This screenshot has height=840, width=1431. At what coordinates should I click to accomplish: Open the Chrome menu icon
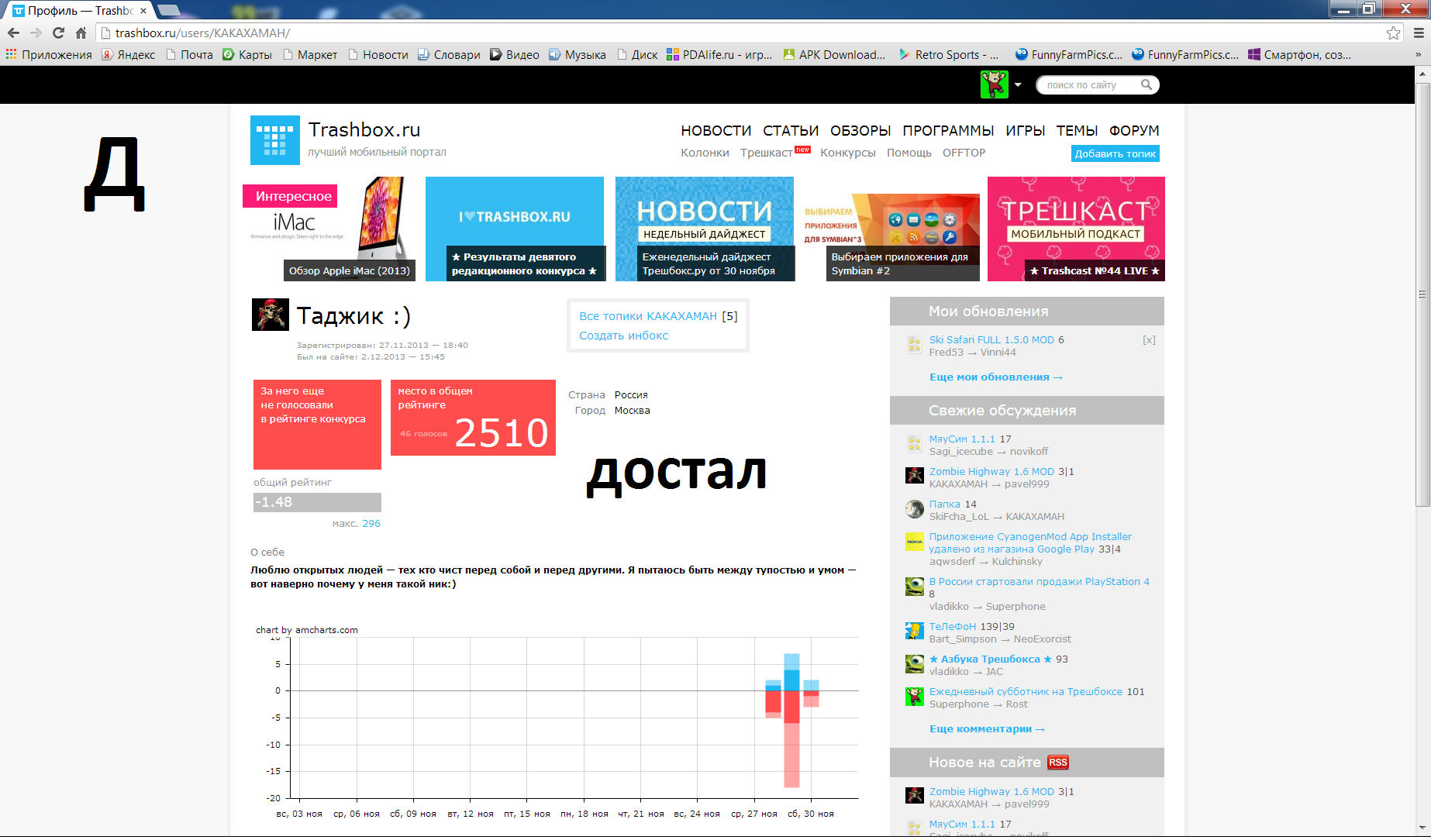point(1419,33)
